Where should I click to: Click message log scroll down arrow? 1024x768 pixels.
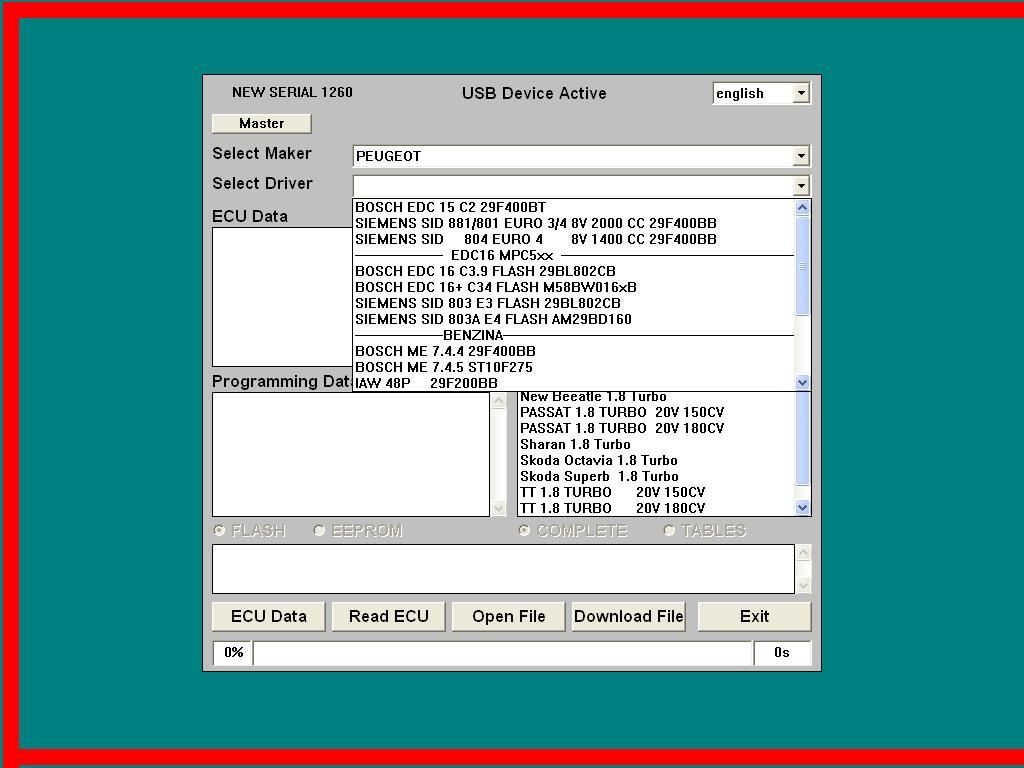click(x=804, y=585)
